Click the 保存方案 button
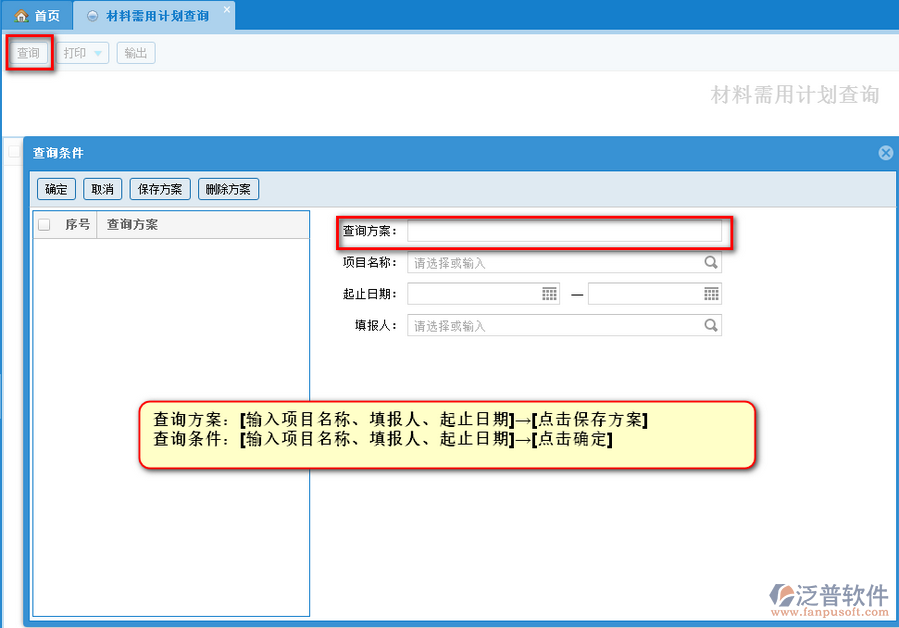The height and width of the screenshot is (628, 899). click(x=160, y=189)
